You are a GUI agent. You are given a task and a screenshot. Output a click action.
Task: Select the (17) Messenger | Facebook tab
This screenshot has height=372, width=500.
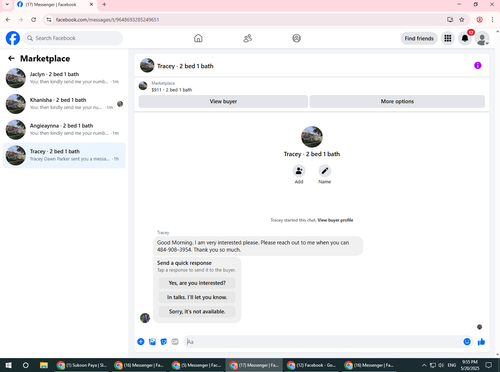55,5
